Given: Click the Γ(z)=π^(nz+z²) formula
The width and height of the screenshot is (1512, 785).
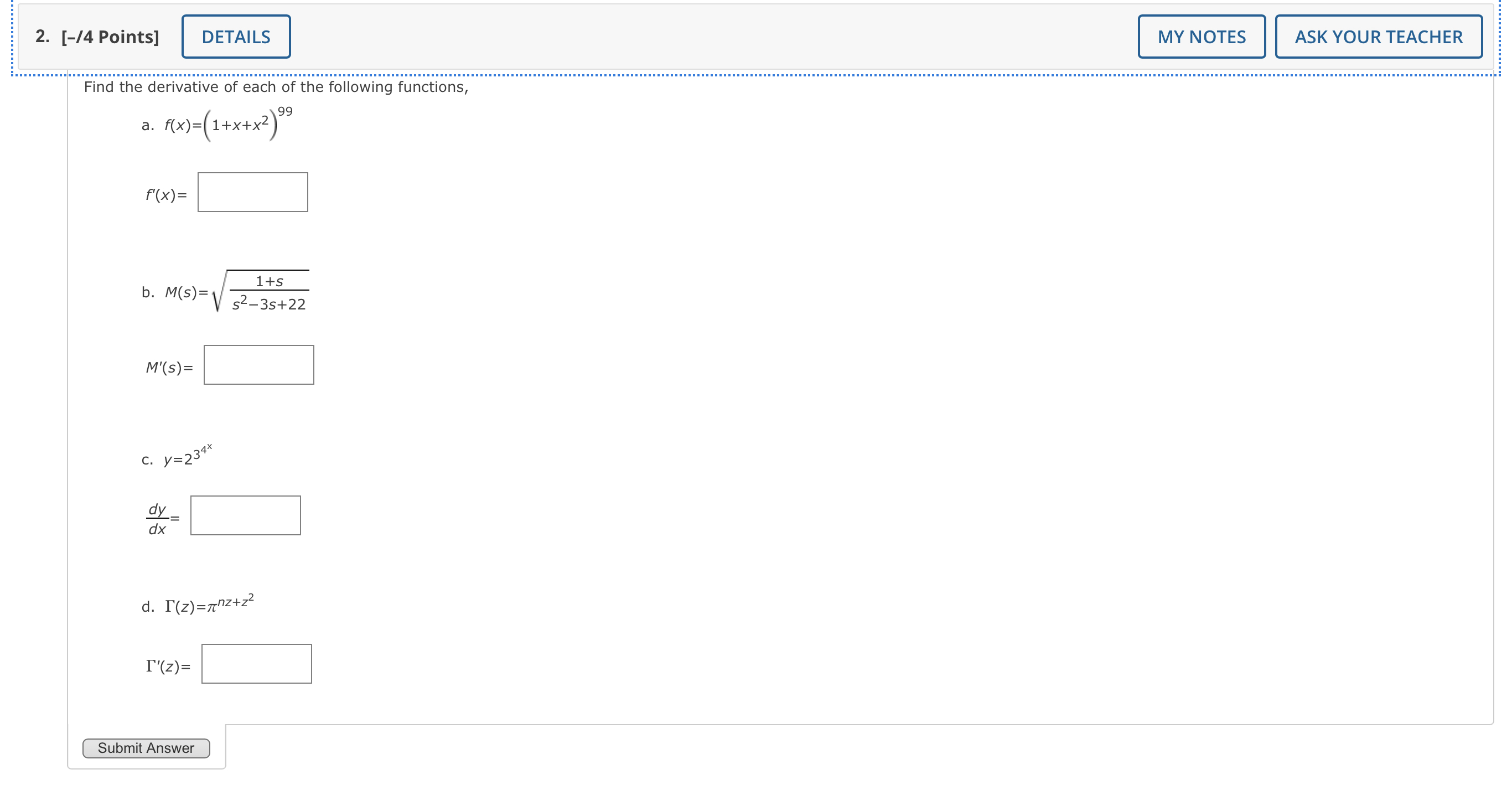Looking at the screenshot, I should pyautogui.click(x=209, y=605).
